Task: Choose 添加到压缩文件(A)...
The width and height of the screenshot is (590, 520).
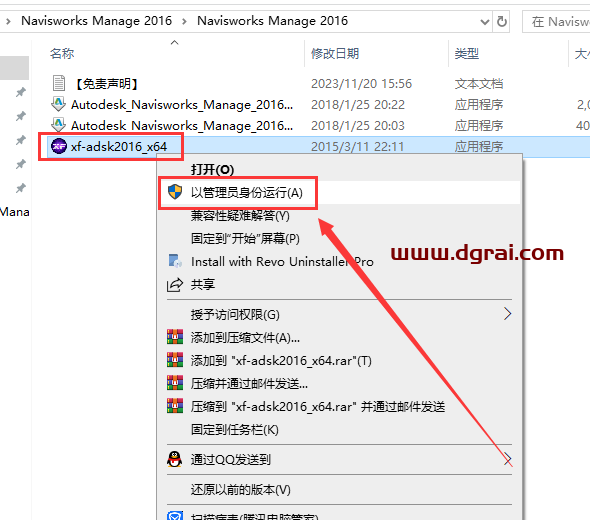Action: [245, 338]
